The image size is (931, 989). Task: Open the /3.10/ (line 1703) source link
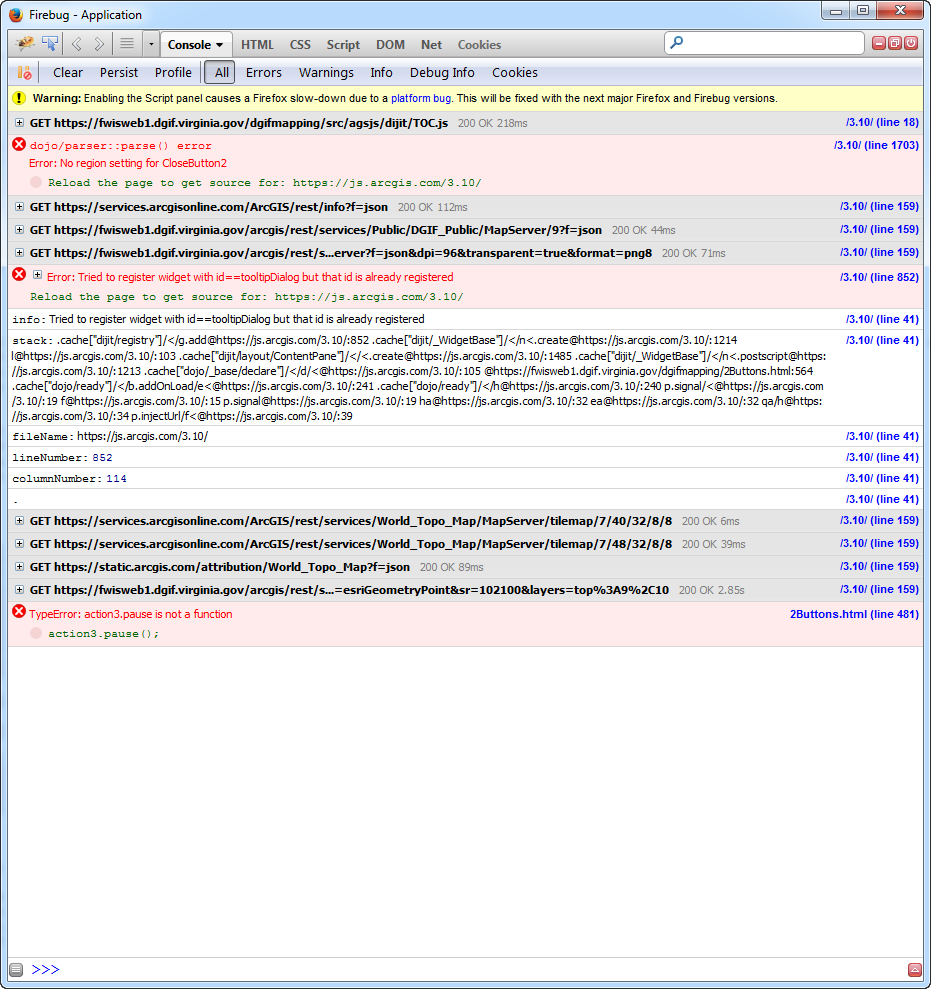tap(875, 146)
